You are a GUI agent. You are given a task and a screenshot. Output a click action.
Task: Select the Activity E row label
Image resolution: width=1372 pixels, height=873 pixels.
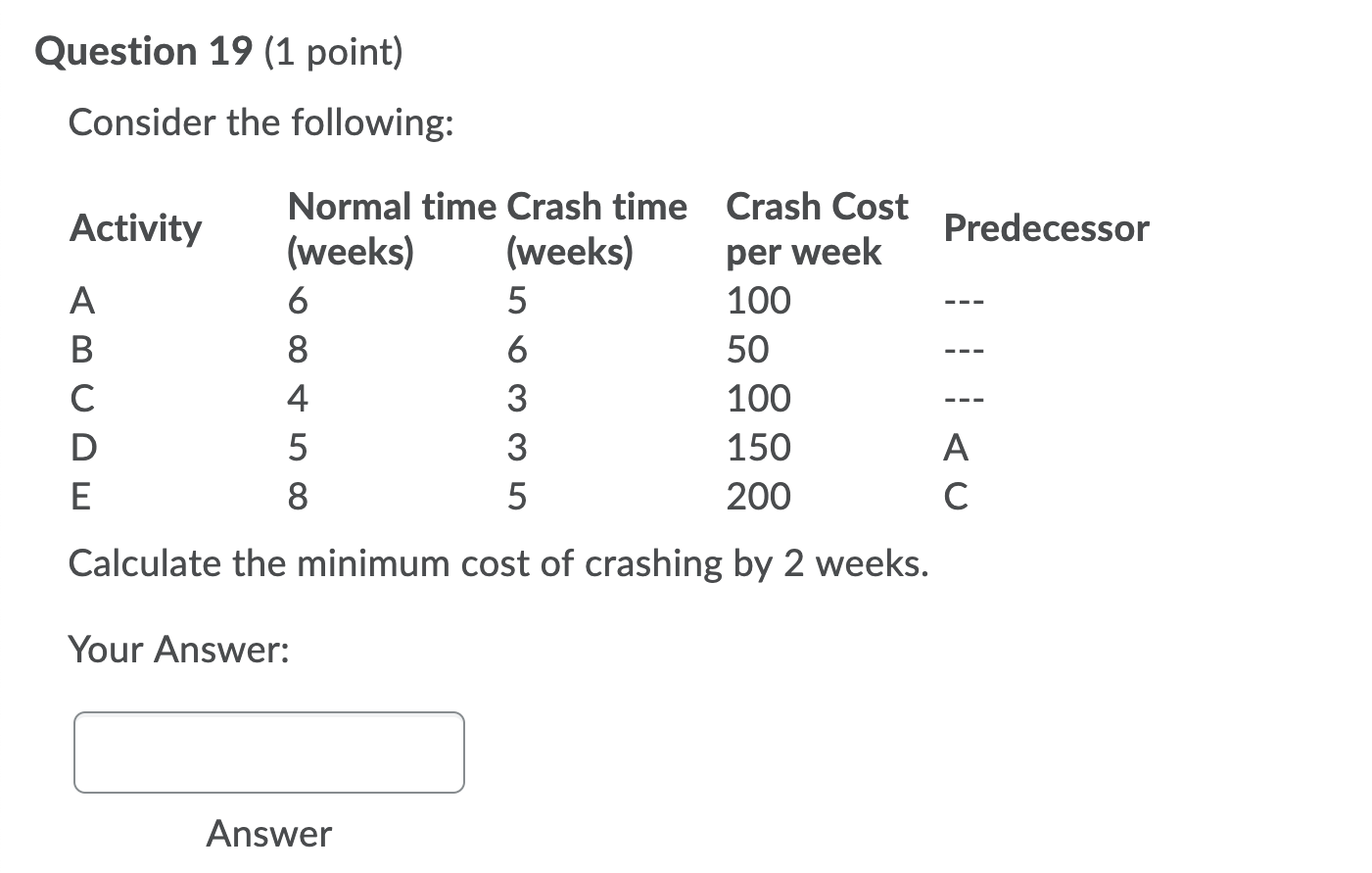click(81, 497)
